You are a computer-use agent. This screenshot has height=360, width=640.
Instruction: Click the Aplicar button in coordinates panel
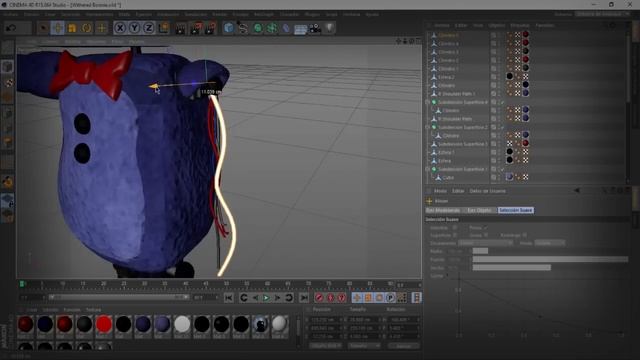click(403, 346)
